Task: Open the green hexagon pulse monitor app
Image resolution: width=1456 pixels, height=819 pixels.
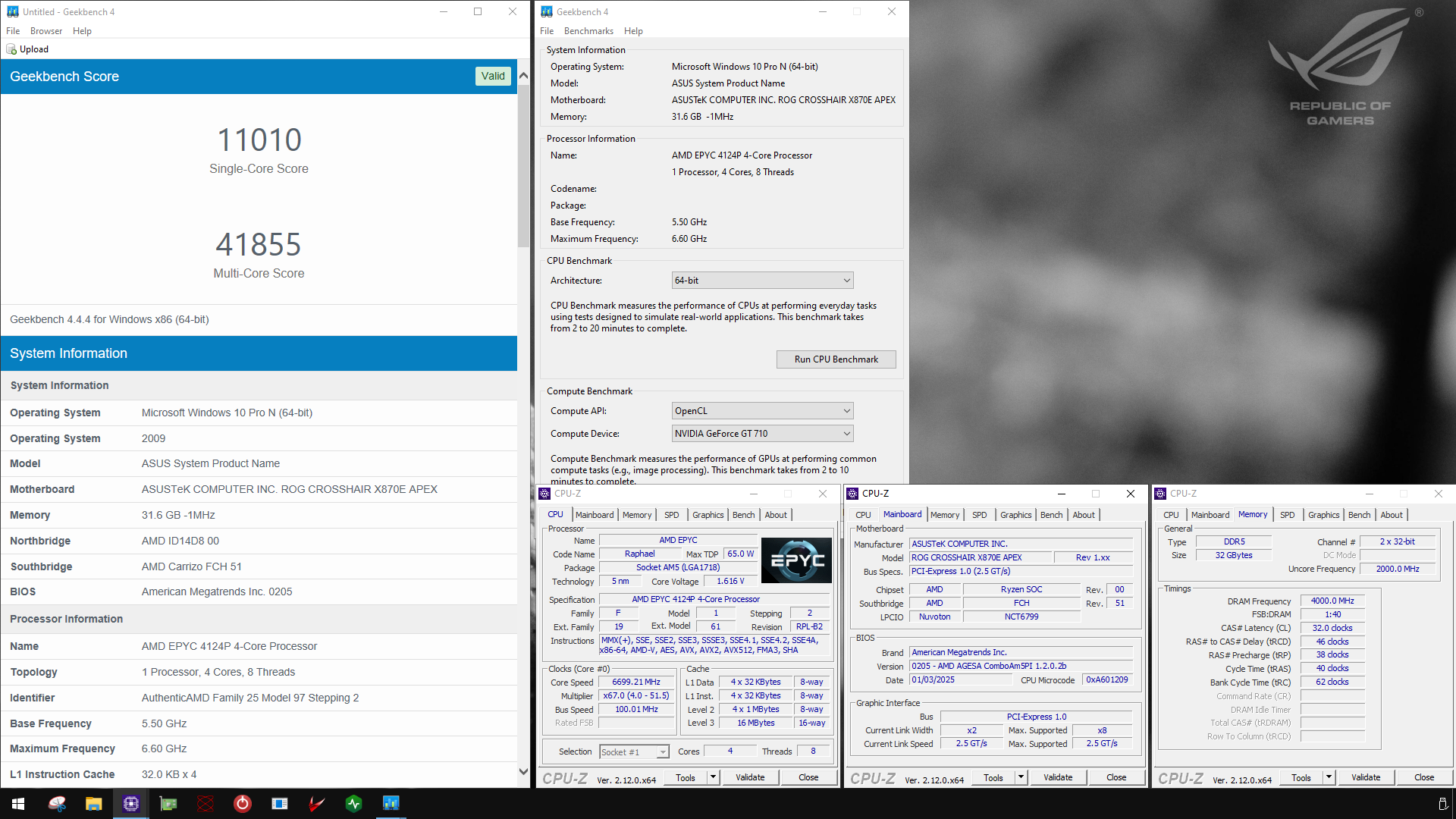Action: coord(354,804)
